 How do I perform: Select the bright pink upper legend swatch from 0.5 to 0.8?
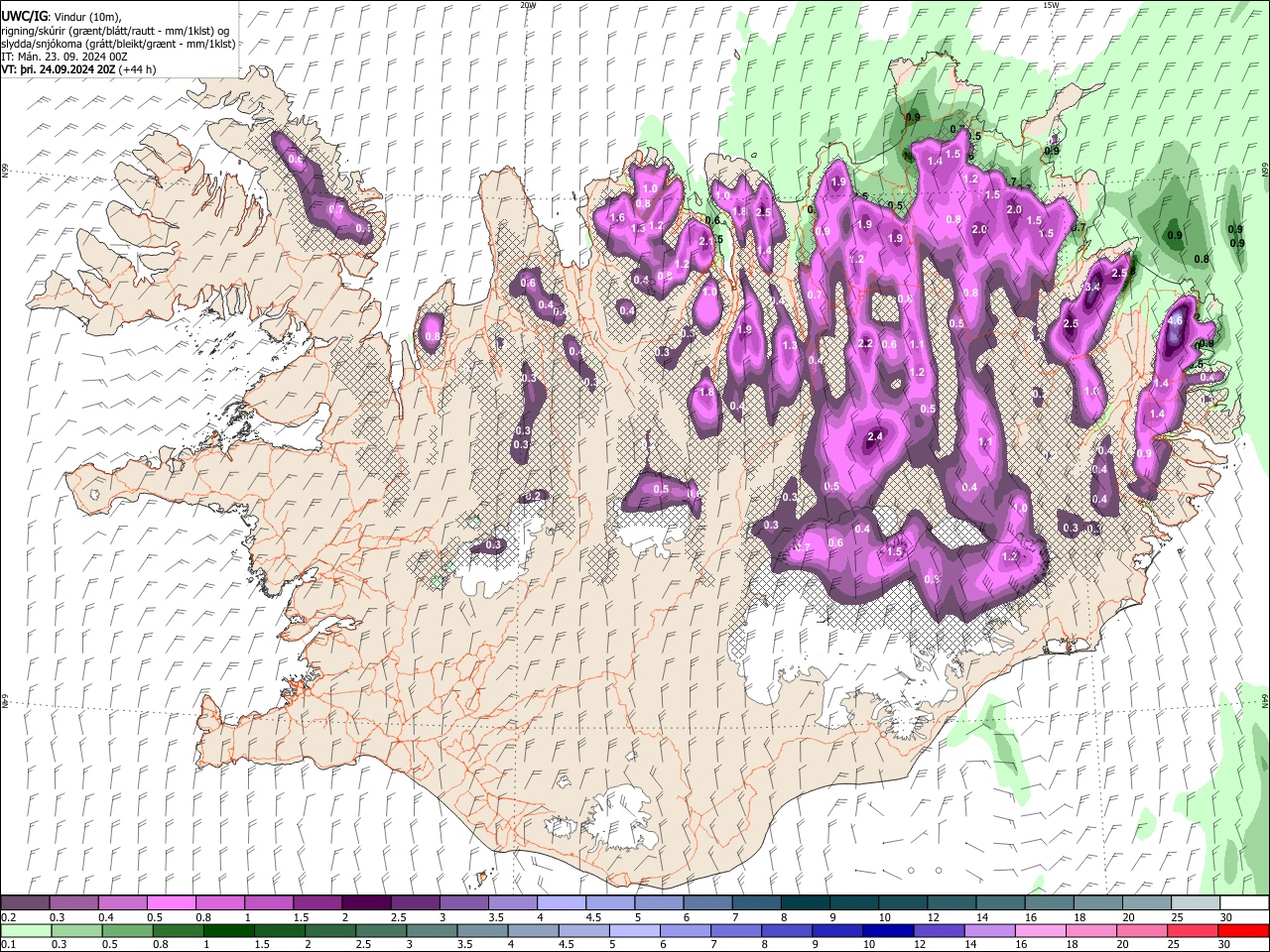(x=171, y=903)
